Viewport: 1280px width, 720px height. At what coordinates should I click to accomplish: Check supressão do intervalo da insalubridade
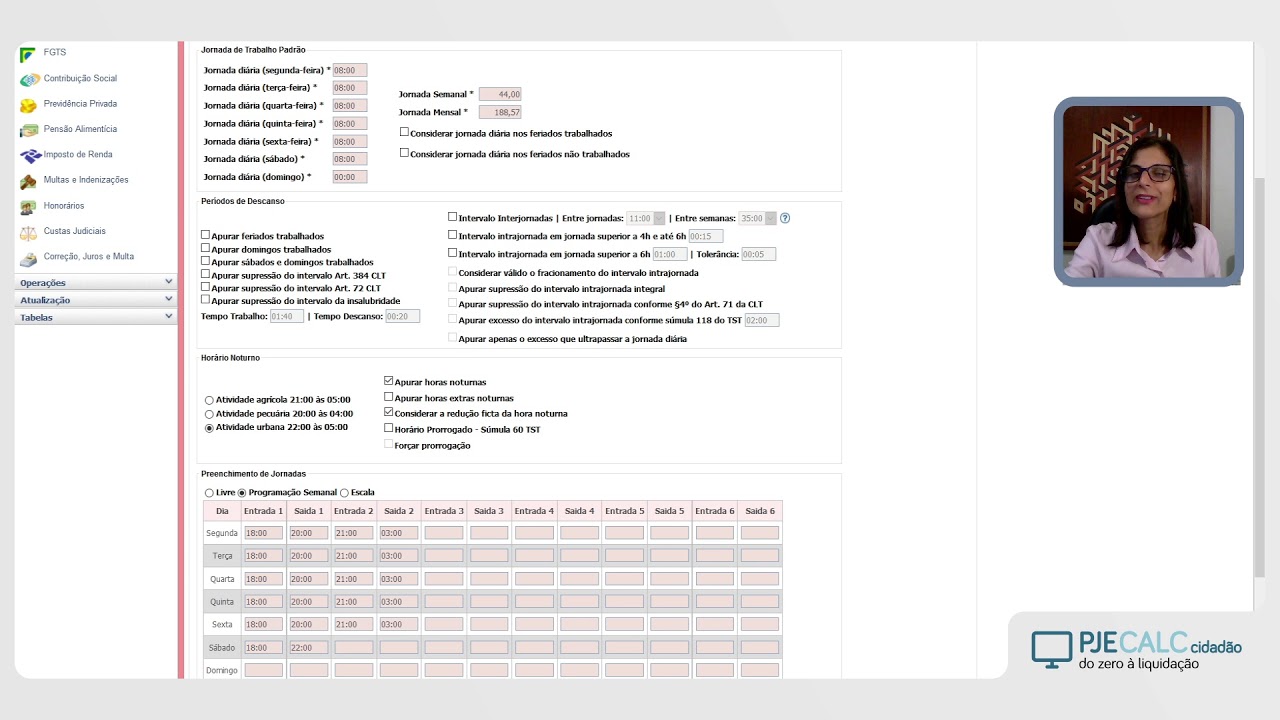tap(205, 300)
